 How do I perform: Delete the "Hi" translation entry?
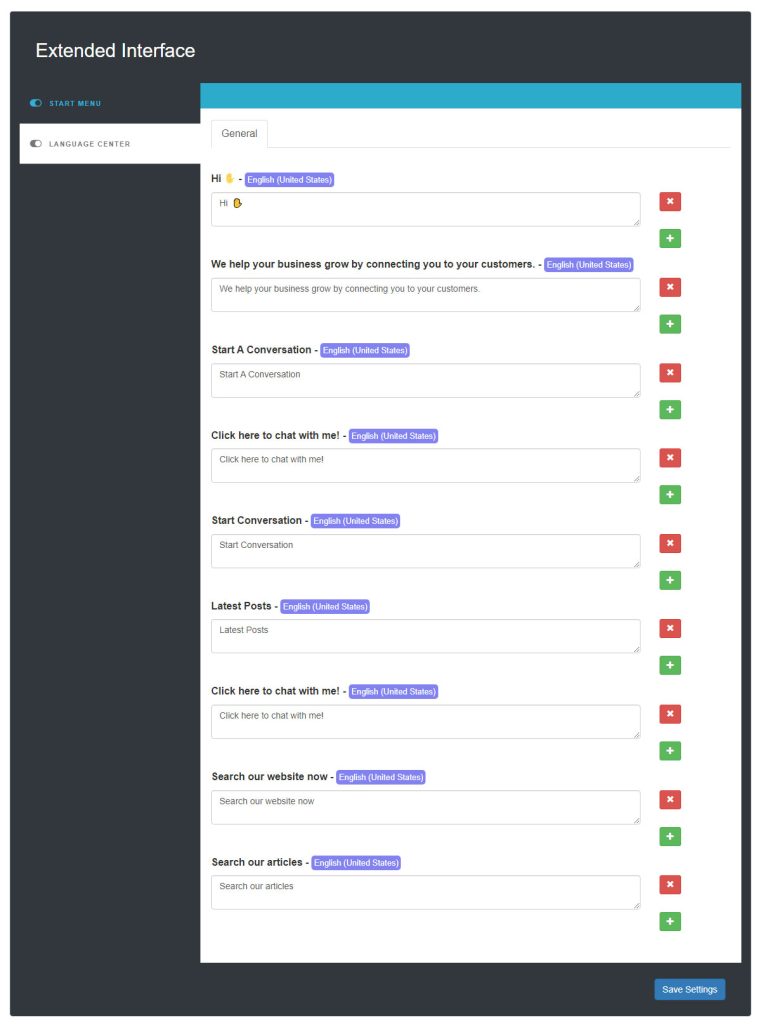(669, 201)
